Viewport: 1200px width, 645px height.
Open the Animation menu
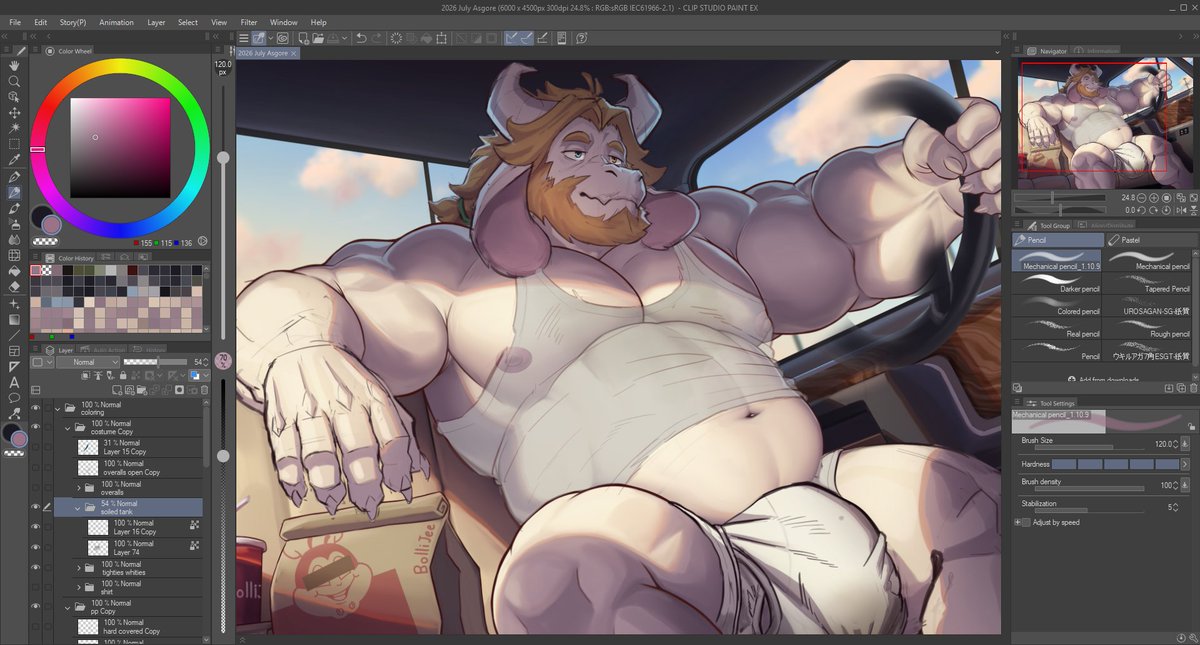pyautogui.click(x=116, y=22)
